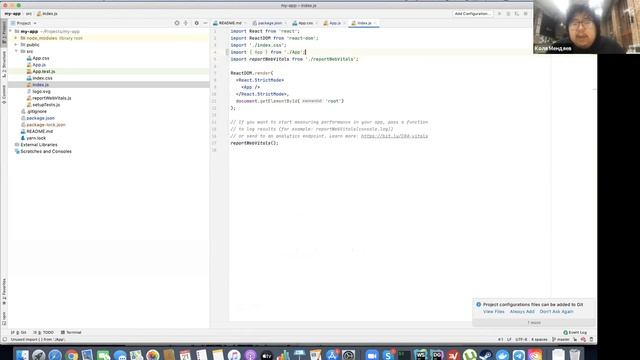Select App.test.js in the project tree
Image resolution: width=640 pixels, height=360 pixels.
[x=44, y=71]
